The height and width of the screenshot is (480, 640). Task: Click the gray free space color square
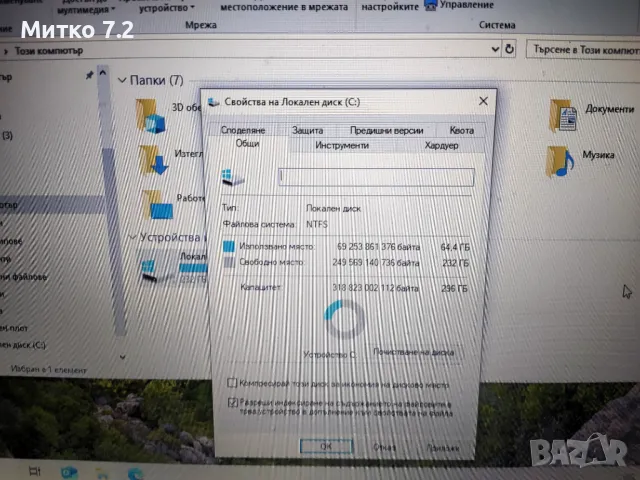pyautogui.click(x=229, y=262)
